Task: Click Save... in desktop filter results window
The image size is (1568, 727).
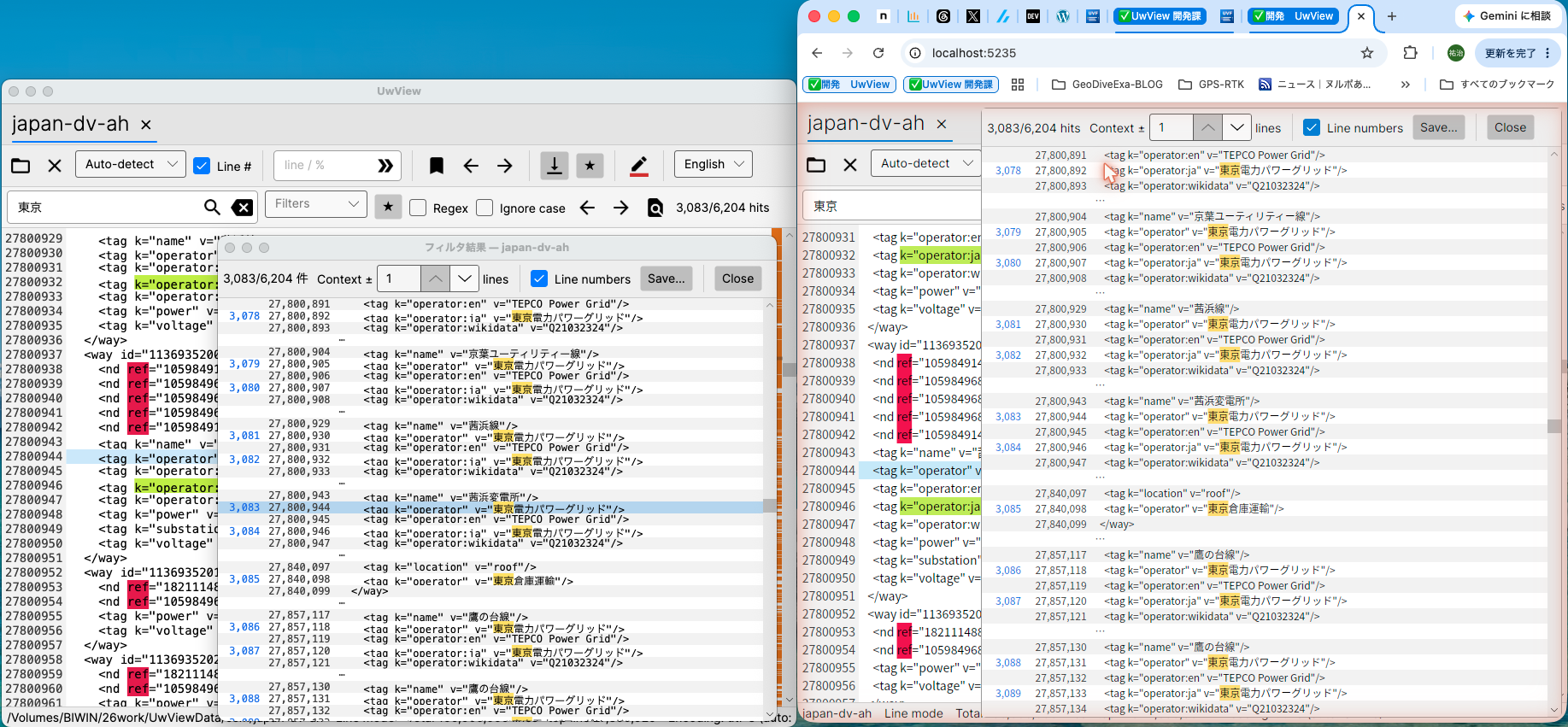Action: coord(667,278)
